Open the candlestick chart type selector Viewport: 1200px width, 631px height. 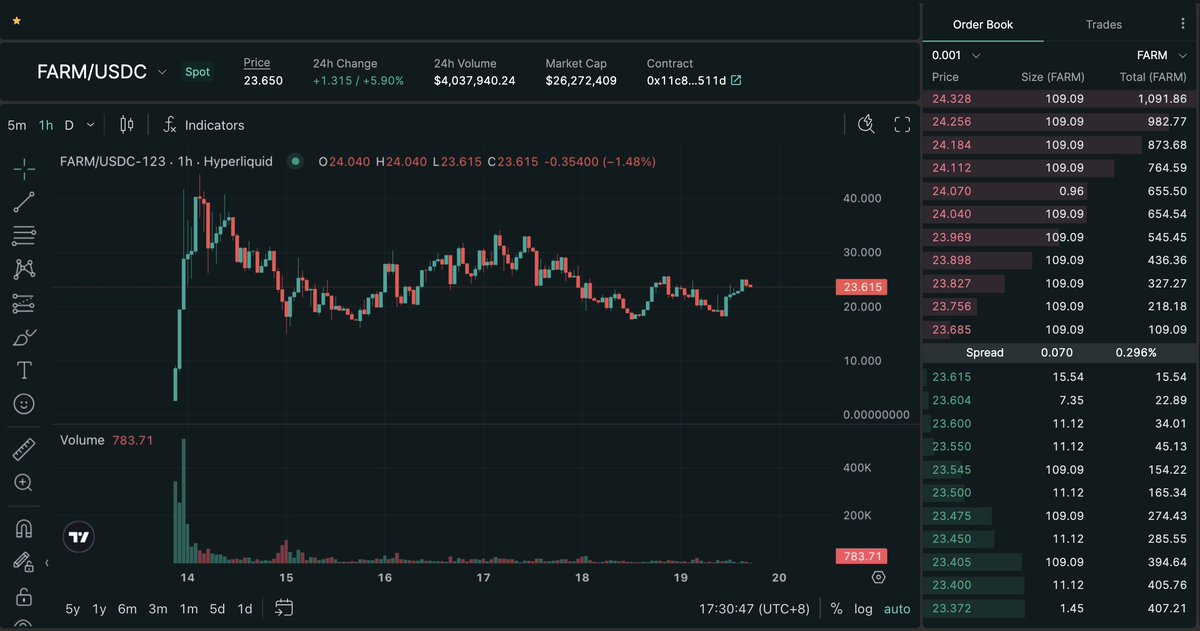126,125
